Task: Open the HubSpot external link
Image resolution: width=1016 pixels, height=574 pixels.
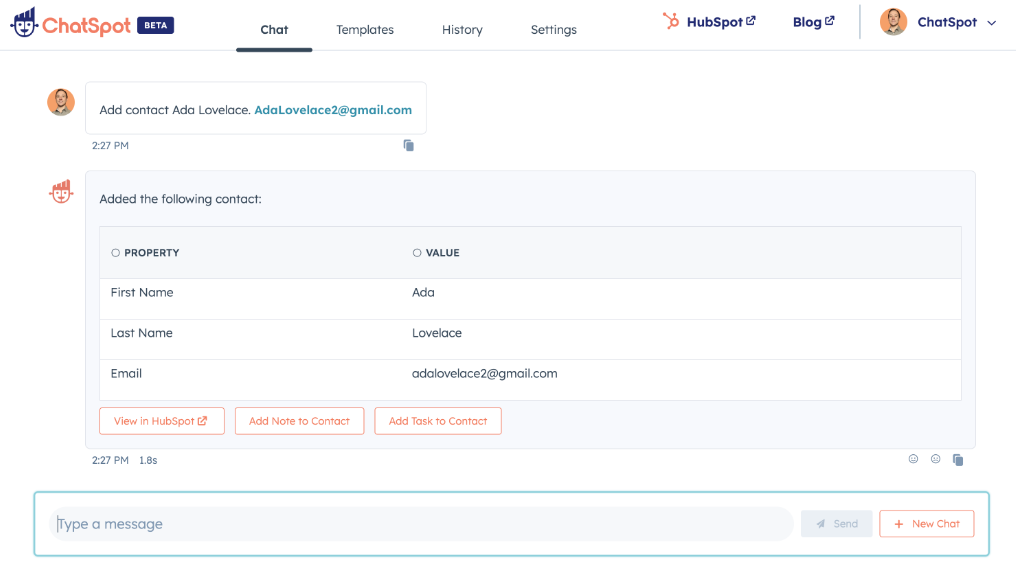Action: click(721, 22)
